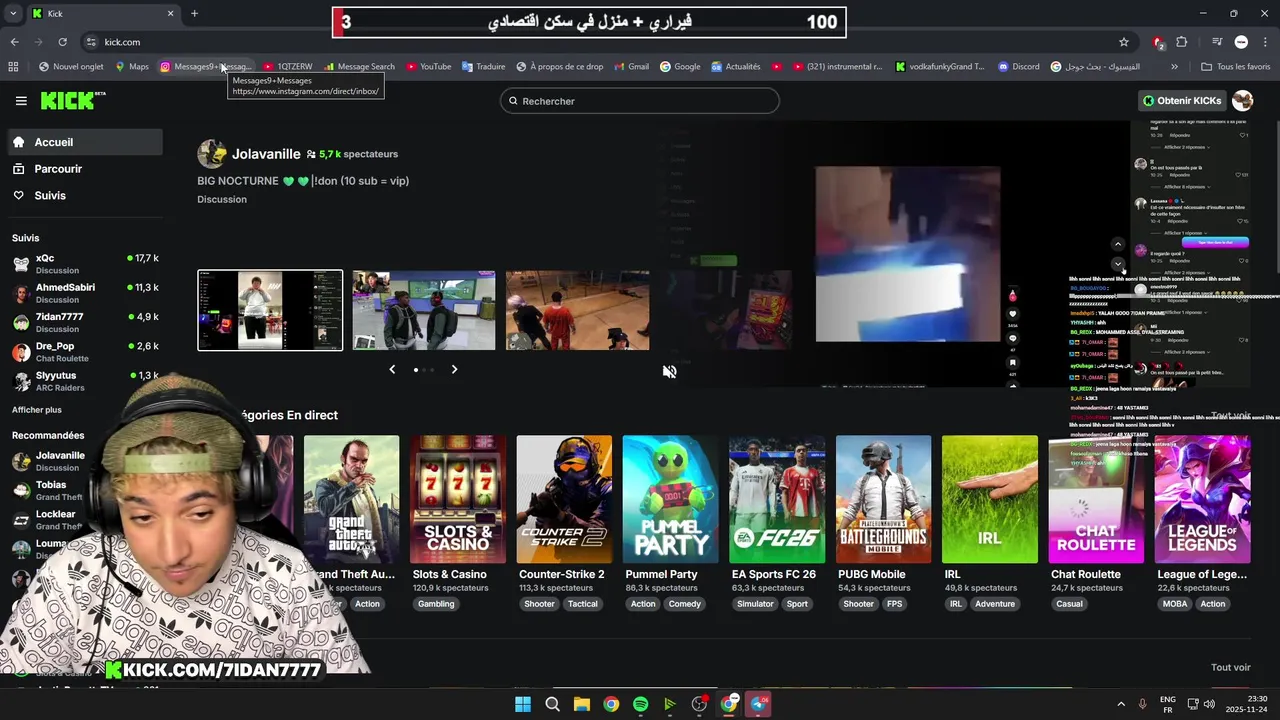This screenshot has height=720, width=1280.
Task: Open the Actualités bookmark
Action: tap(736, 67)
